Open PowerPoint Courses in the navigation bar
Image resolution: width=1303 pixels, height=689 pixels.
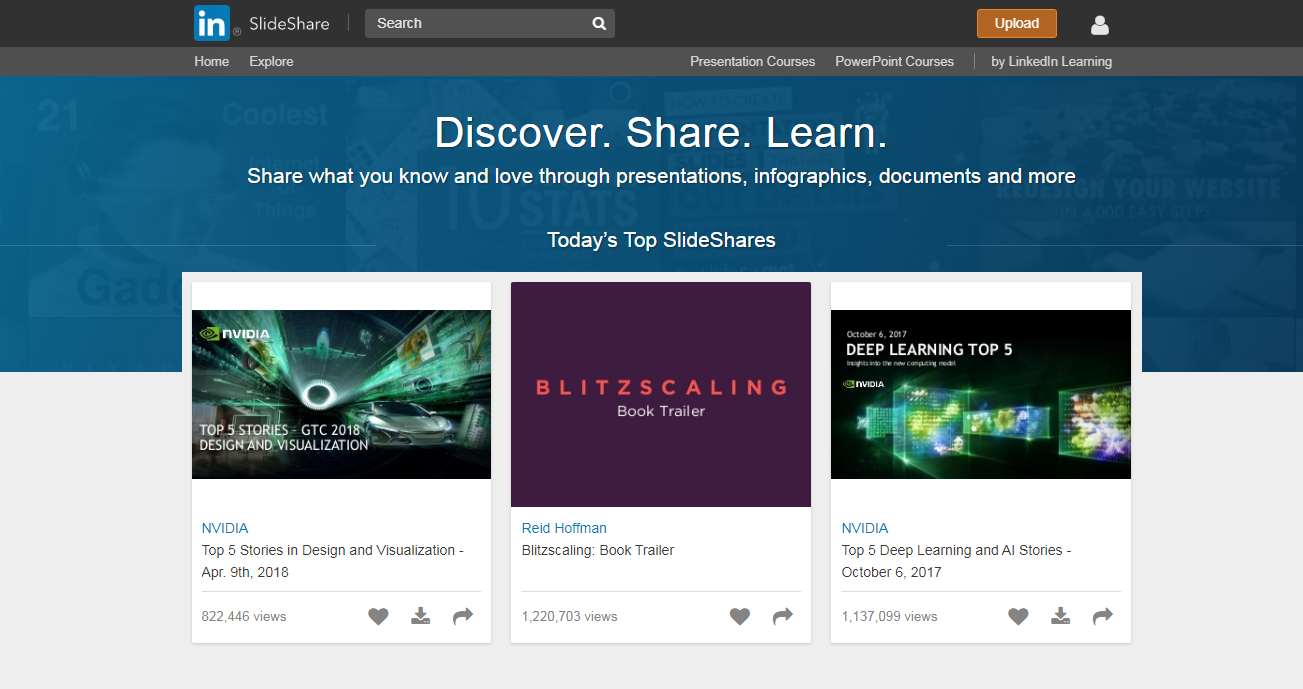pyautogui.click(x=895, y=61)
